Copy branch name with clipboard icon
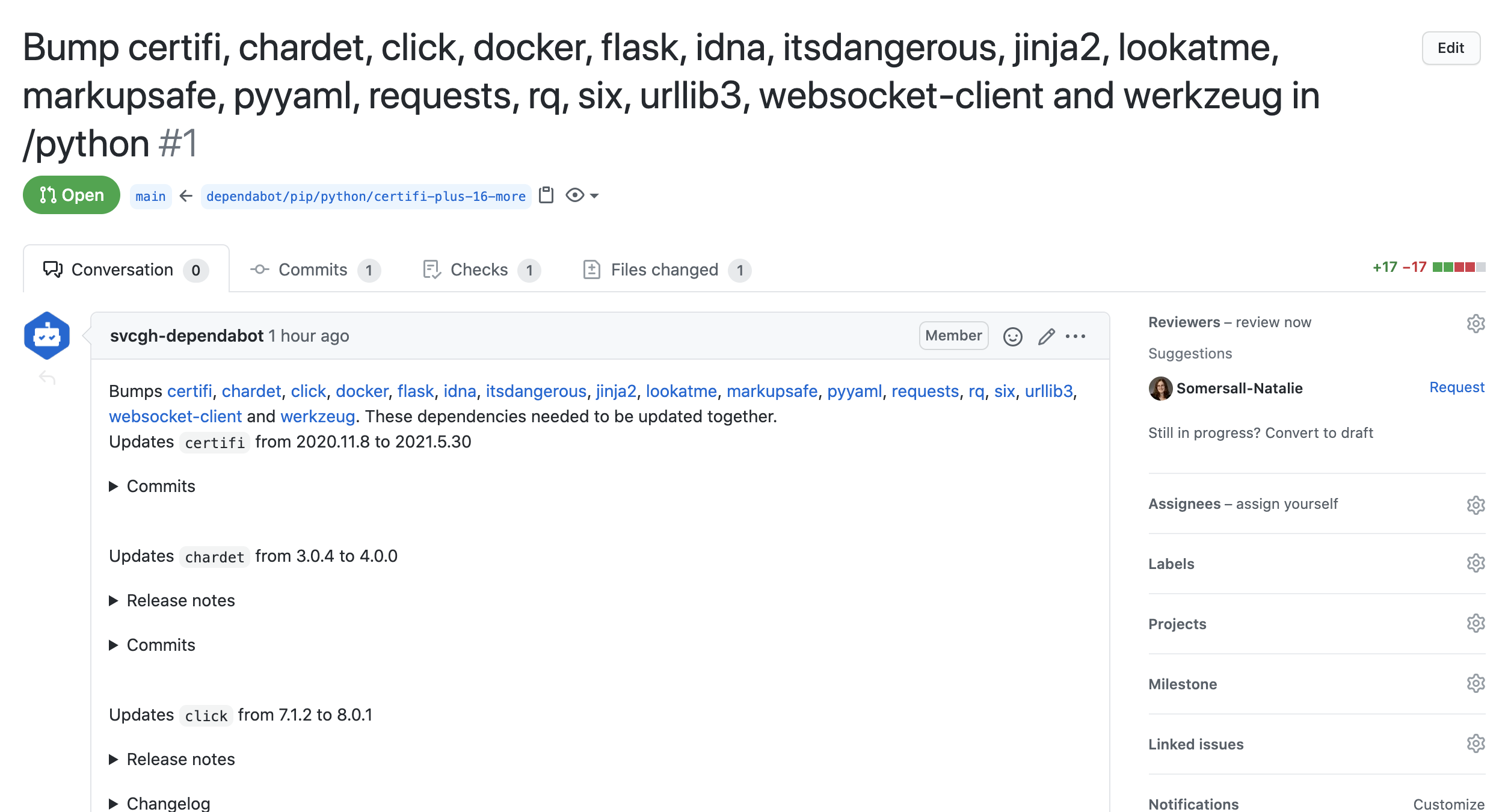Image resolution: width=1511 pixels, height=812 pixels. click(x=546, y=195)
